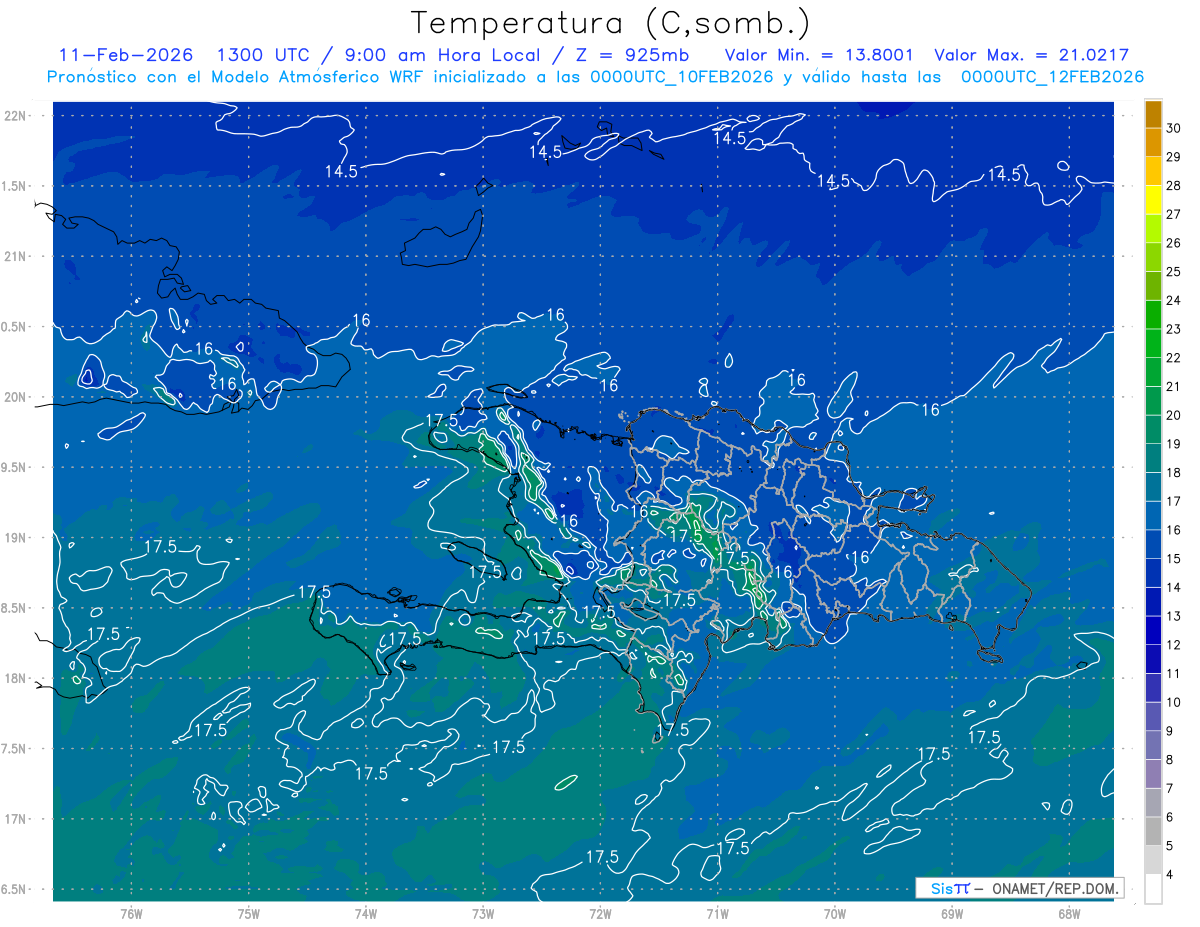The height and width of the screenshot is (927, 1200).
Task: Click the "17N" latitude axis label
Action: (x=14, y=819)
